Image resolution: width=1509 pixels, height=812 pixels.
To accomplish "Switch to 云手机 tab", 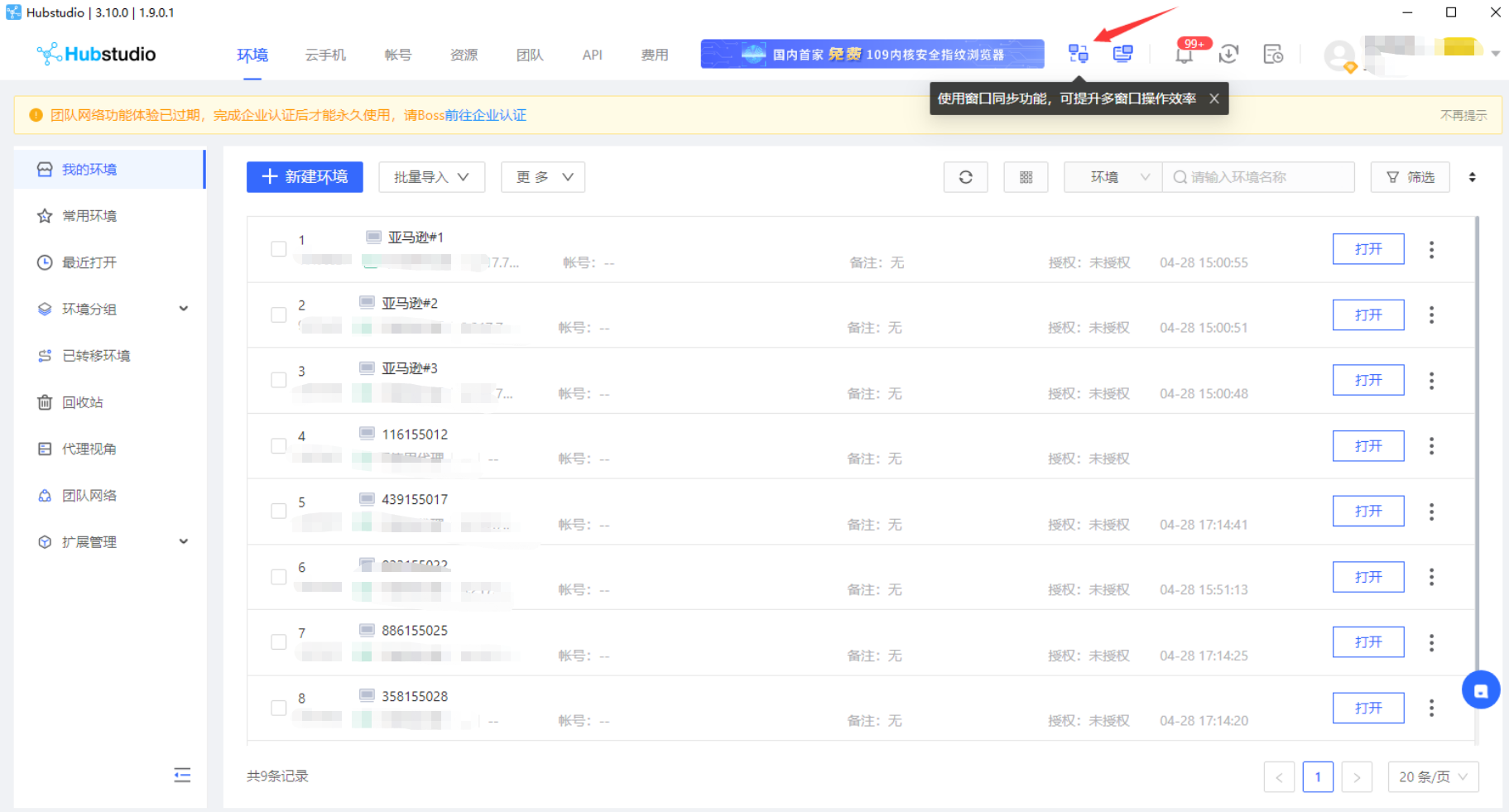I will click(x=325, y=55).
